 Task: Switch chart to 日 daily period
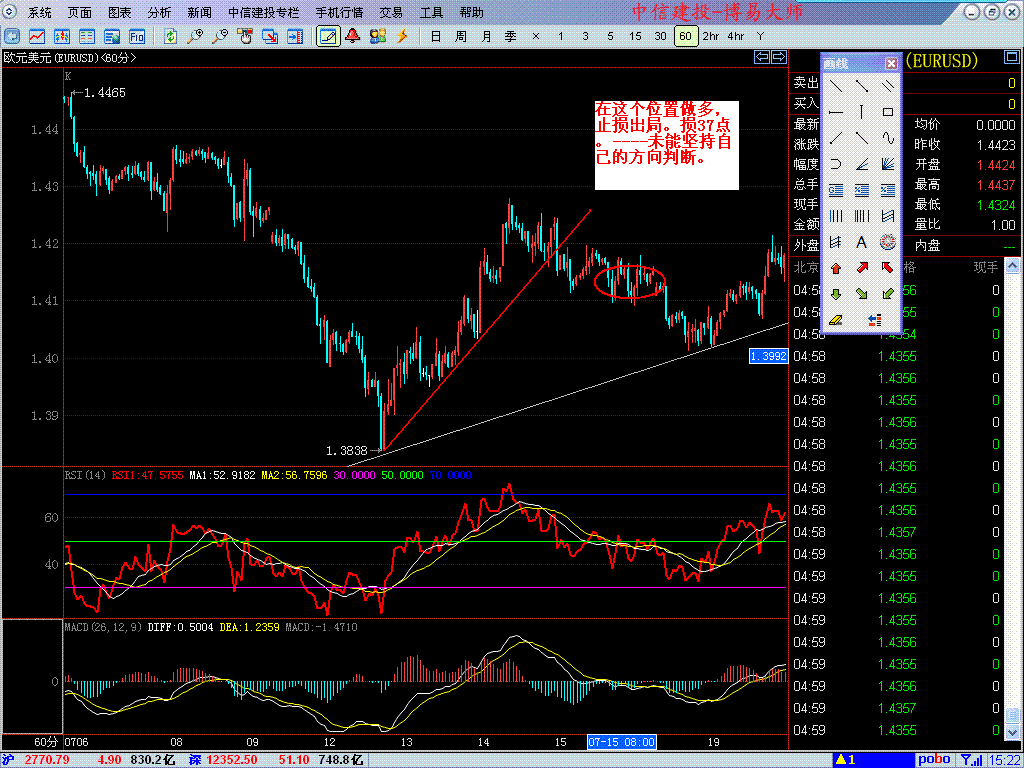436,37
